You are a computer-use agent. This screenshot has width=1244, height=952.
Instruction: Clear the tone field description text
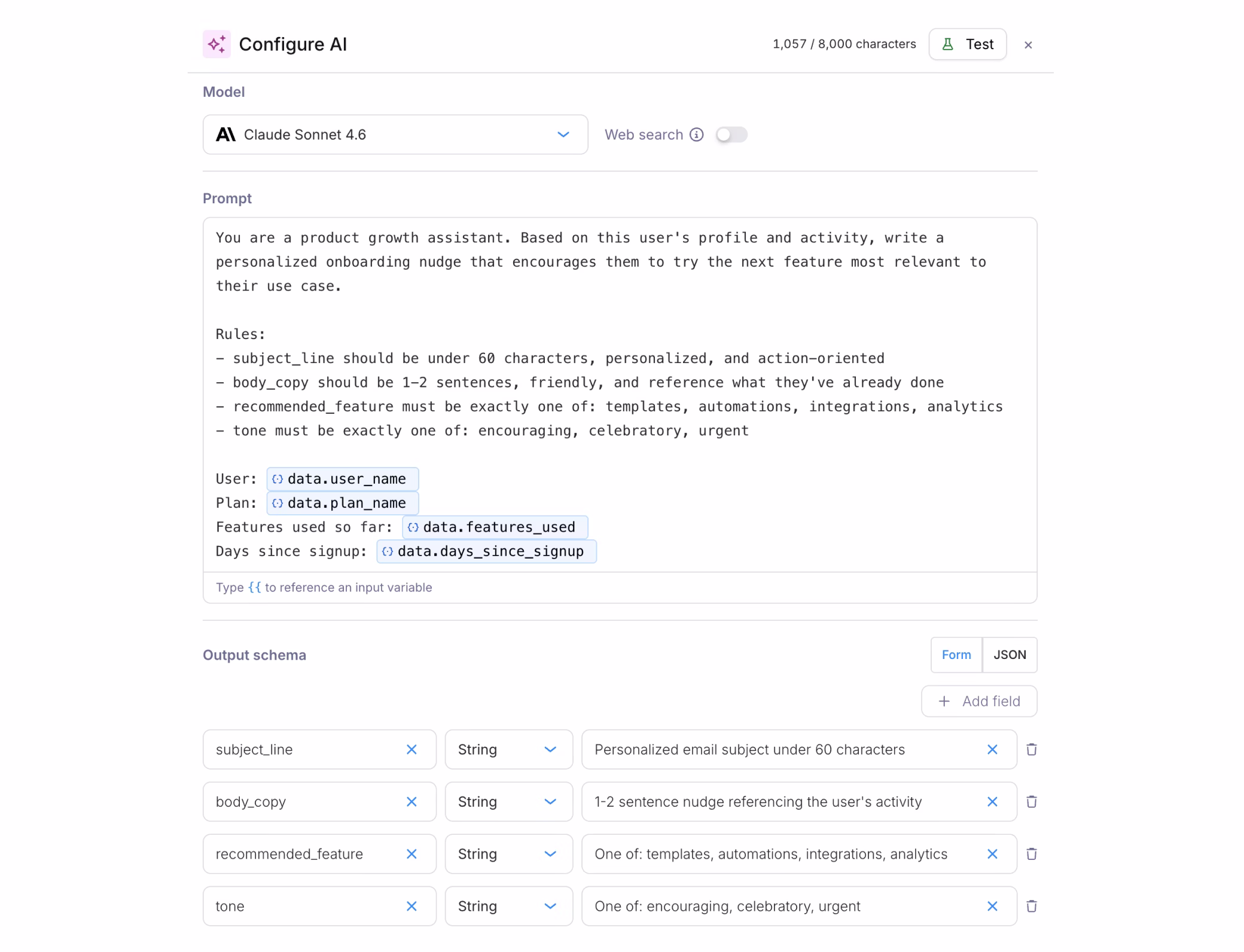(992, 906)
